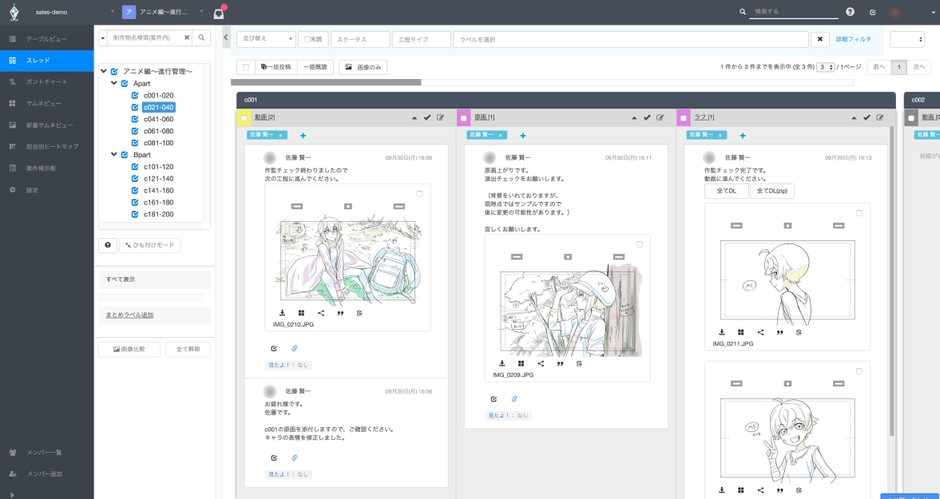The image size is (940, 499).
Task: Click the 一括投稿 bulk post button
Action: tap(276, 67)
